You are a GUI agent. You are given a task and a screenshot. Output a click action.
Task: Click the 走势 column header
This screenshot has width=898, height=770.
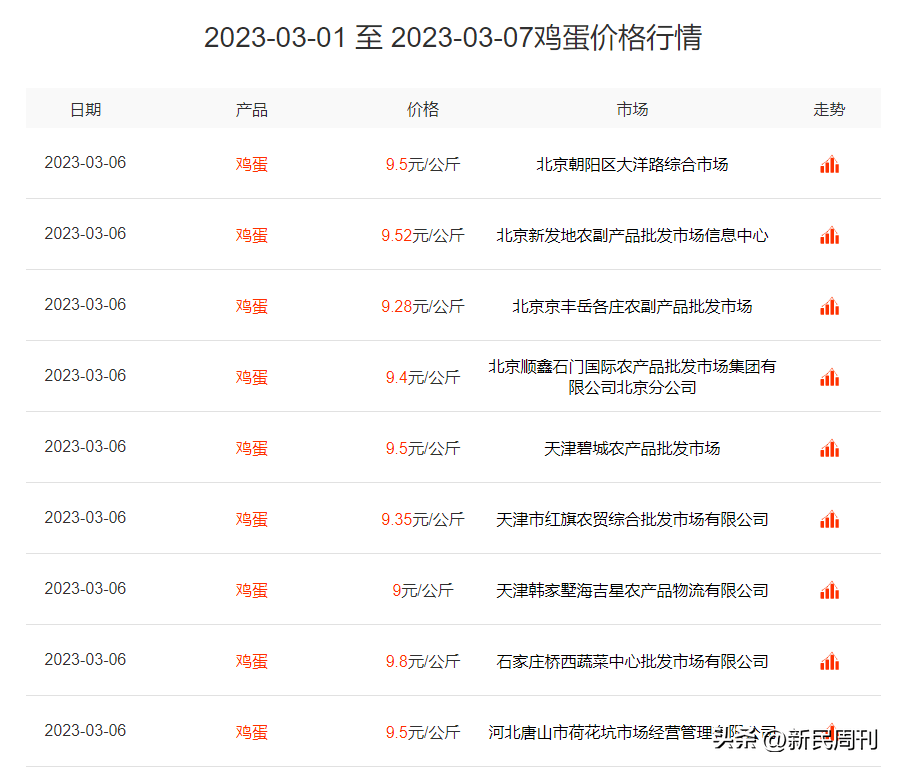click(829, 110)
